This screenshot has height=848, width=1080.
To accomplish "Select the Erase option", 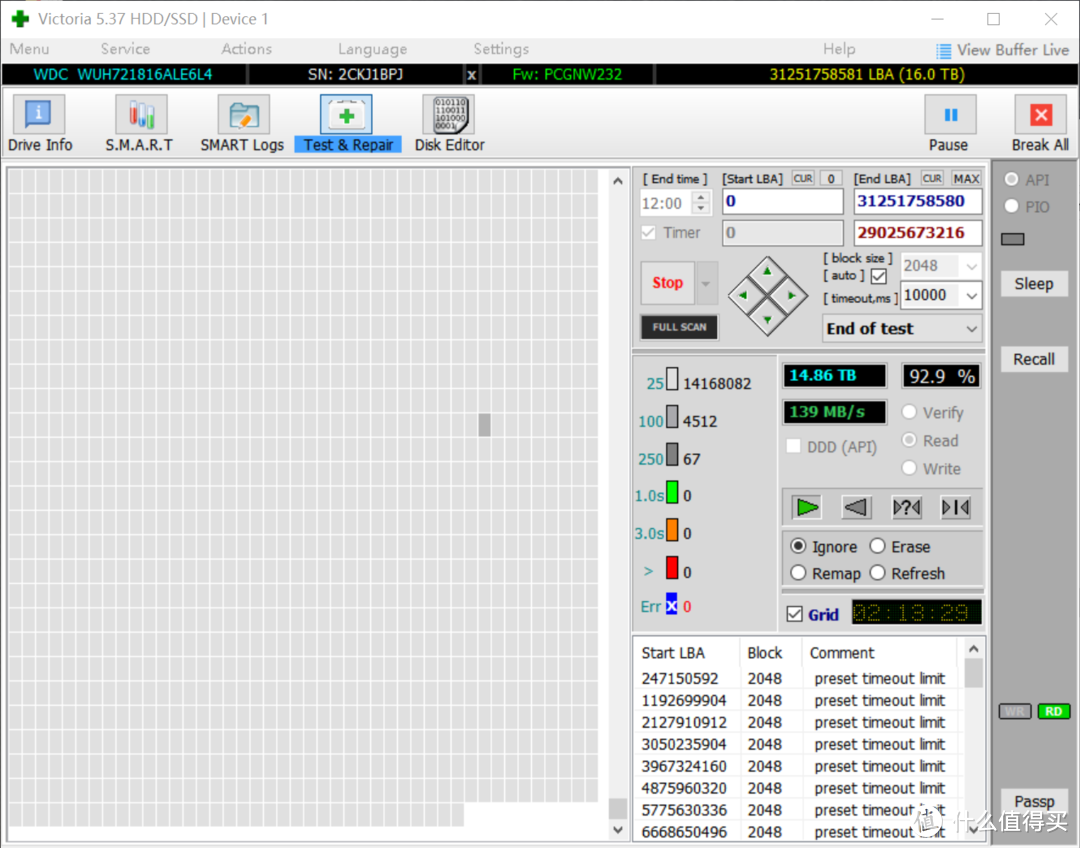I will tap(878, 546).
